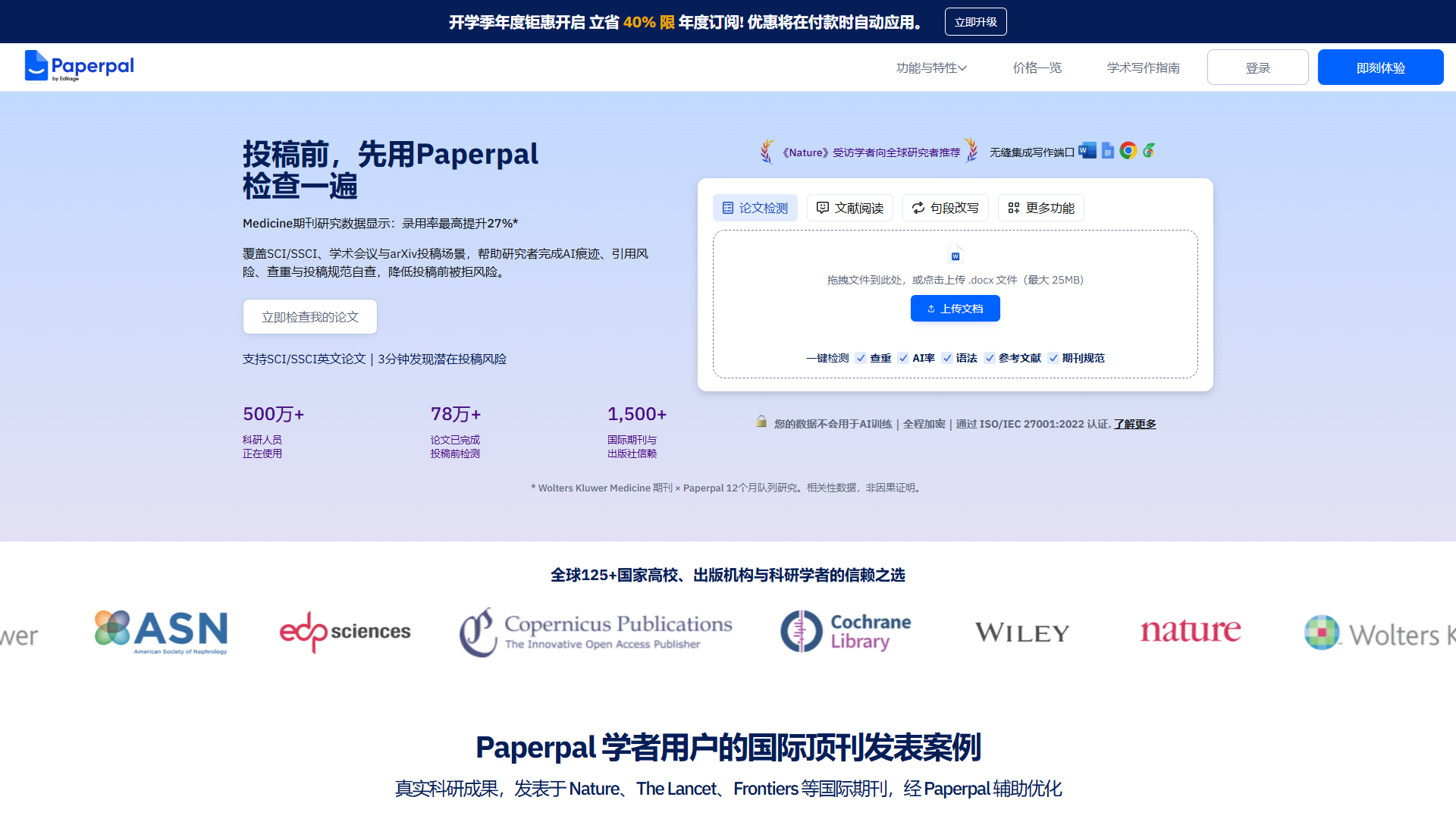Click the Microsoft Word integration icon
The image size is (1456, 819).
click(x=1087, y=151)
